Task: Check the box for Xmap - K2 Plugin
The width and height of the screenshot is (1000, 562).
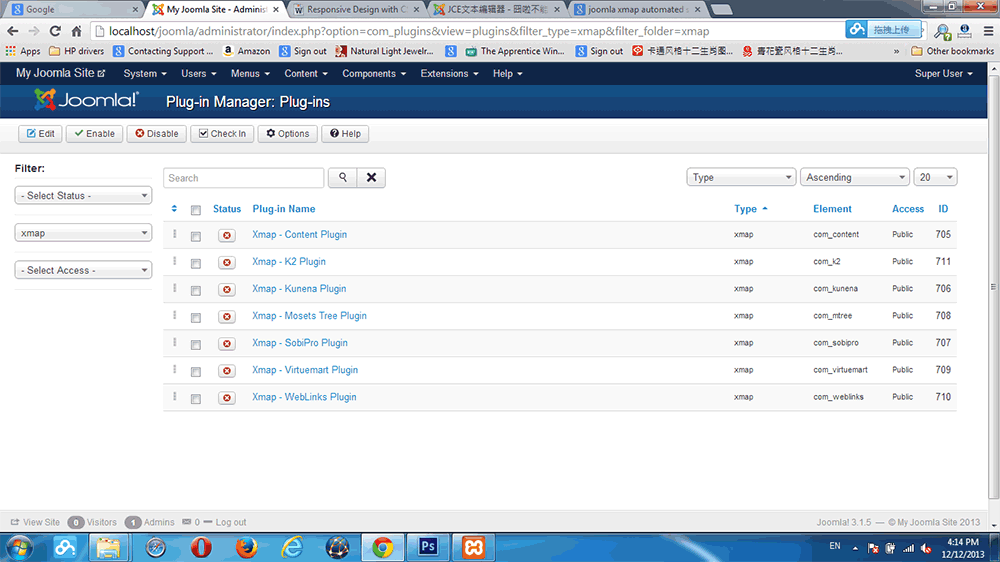Action: (x=196, y=263)
